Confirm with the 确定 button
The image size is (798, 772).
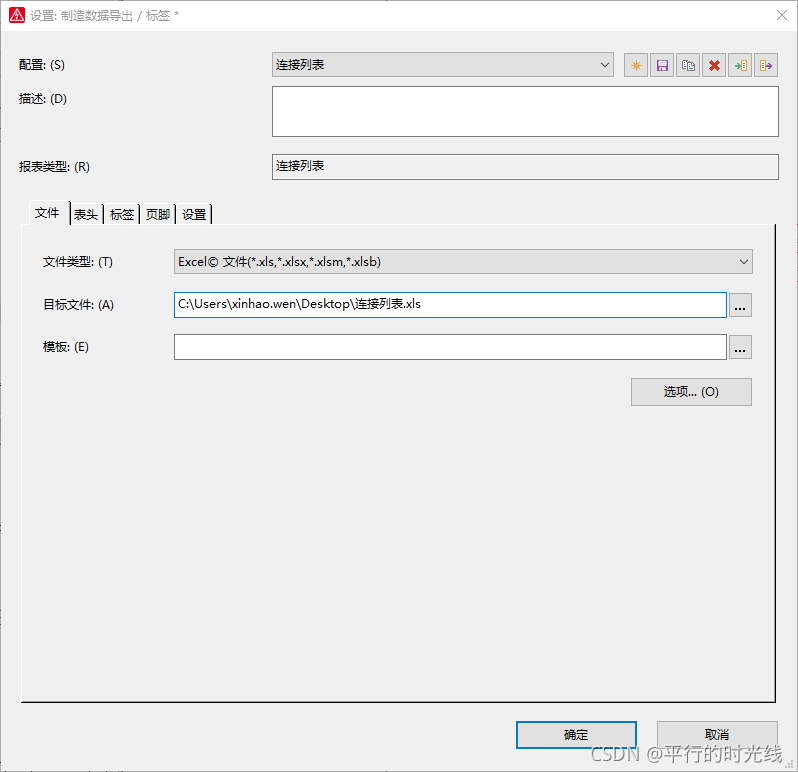576,735
